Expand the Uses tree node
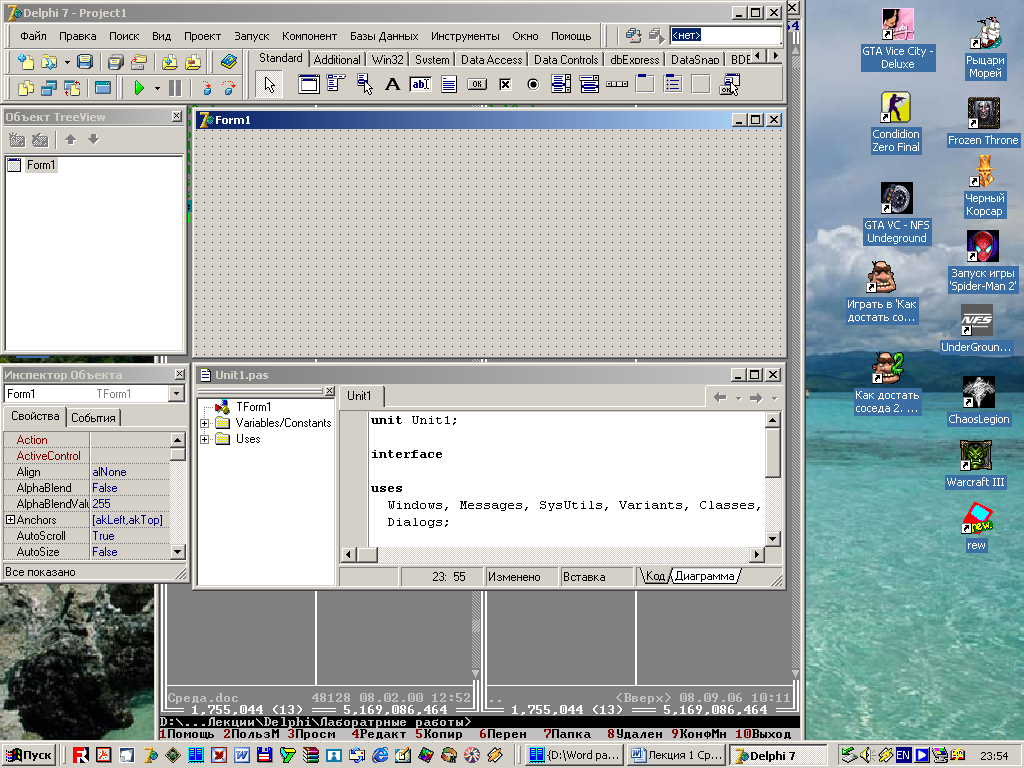The image size is (1024, 768). [x=204, y=440]
